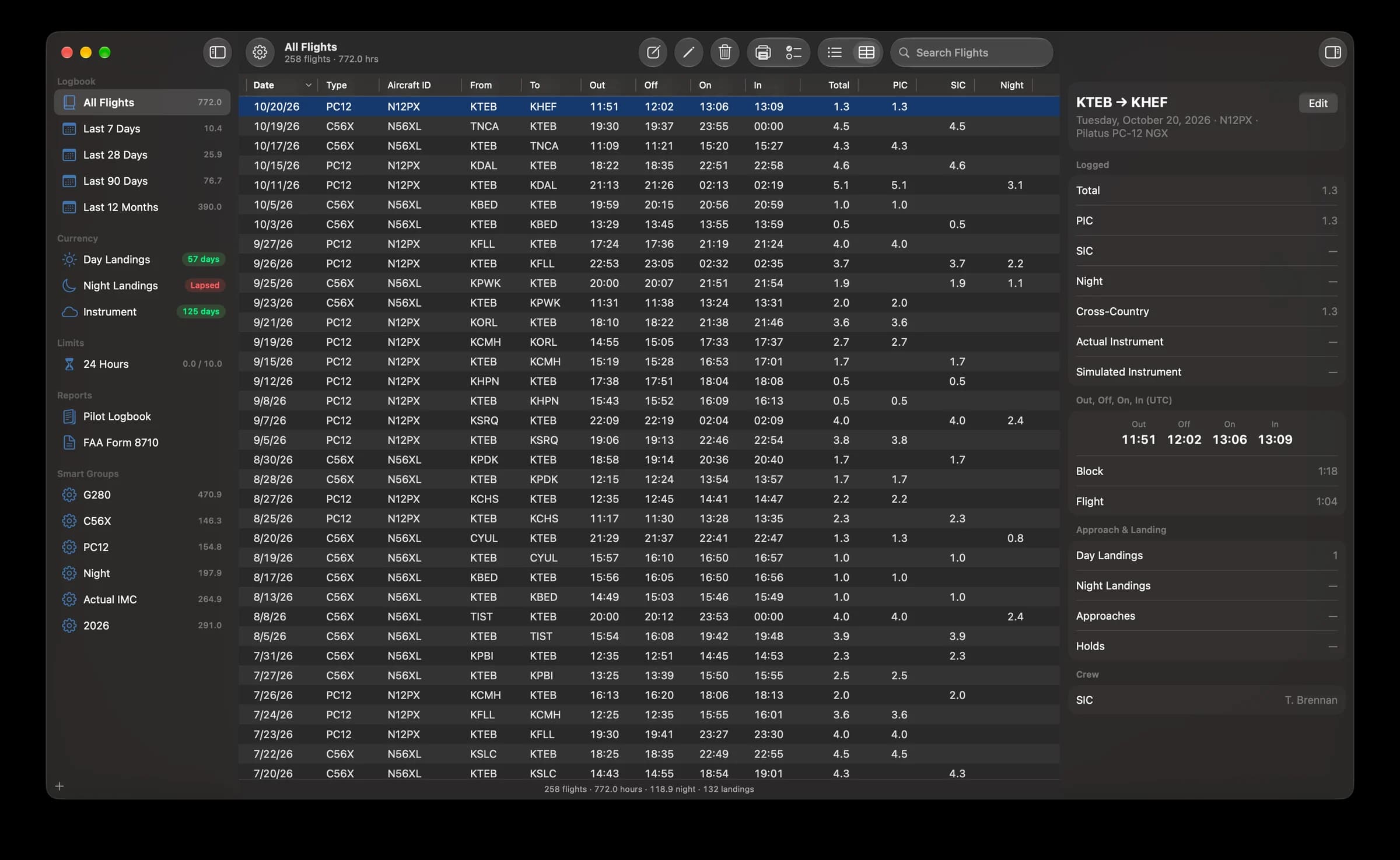Open Last 7 Days logbook filter
The width and height of the screenshot is (1400, 860).
pos(142,129)
